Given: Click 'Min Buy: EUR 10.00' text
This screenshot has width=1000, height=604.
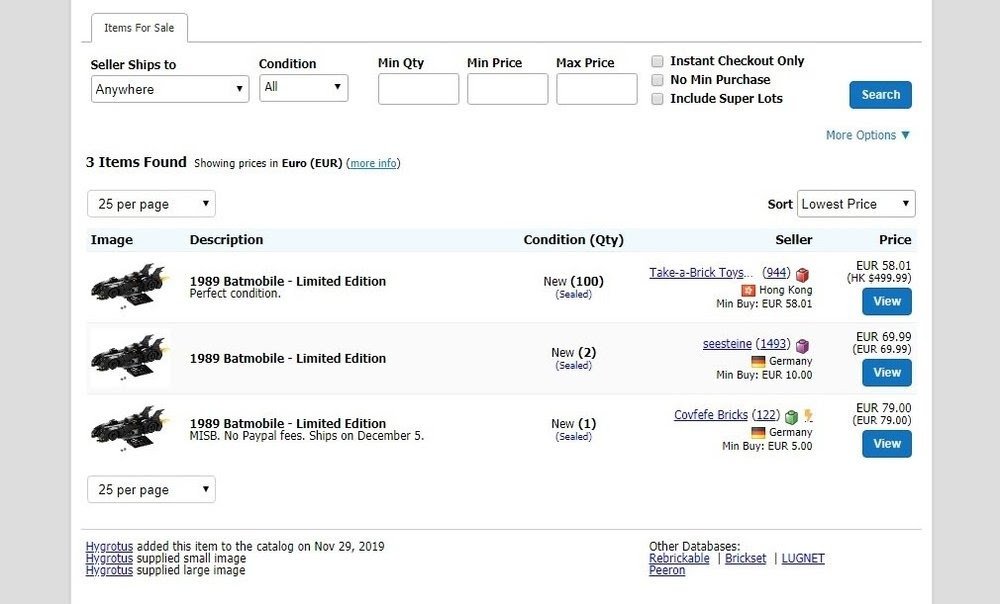Looking at the screenshot, I should click(764, 375).
